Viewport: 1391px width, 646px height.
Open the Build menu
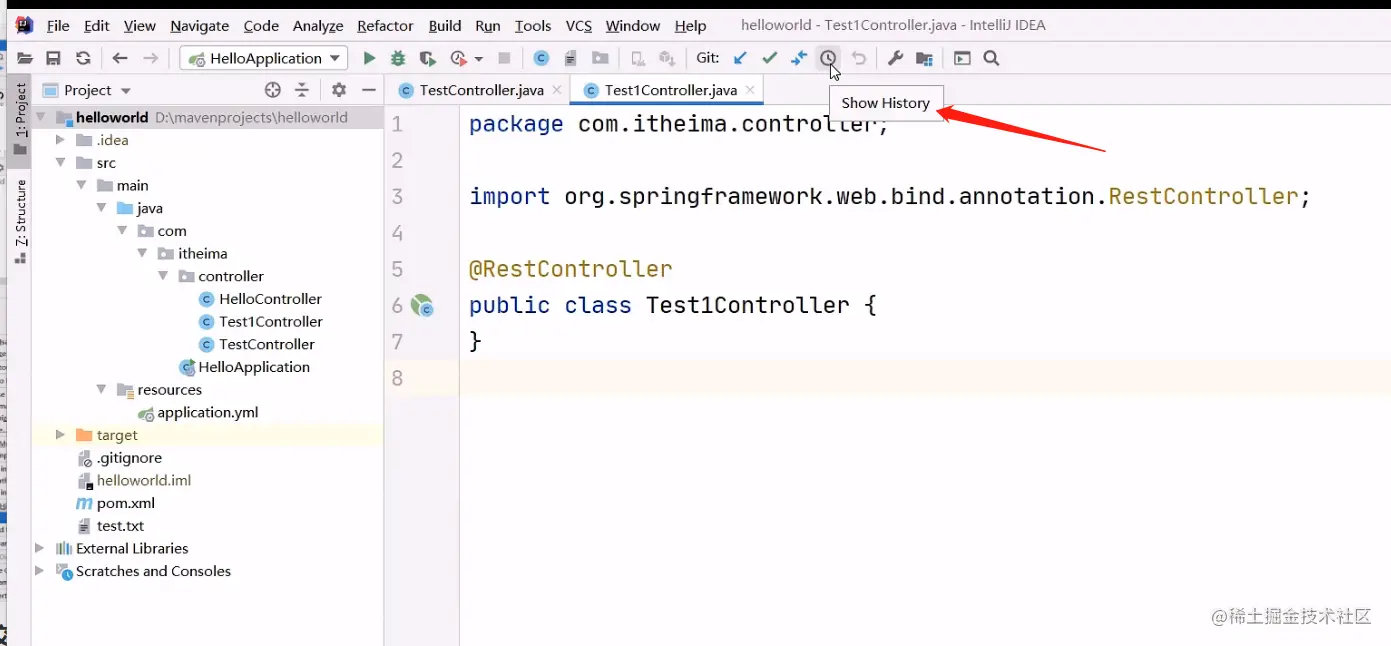pos(445,25)
